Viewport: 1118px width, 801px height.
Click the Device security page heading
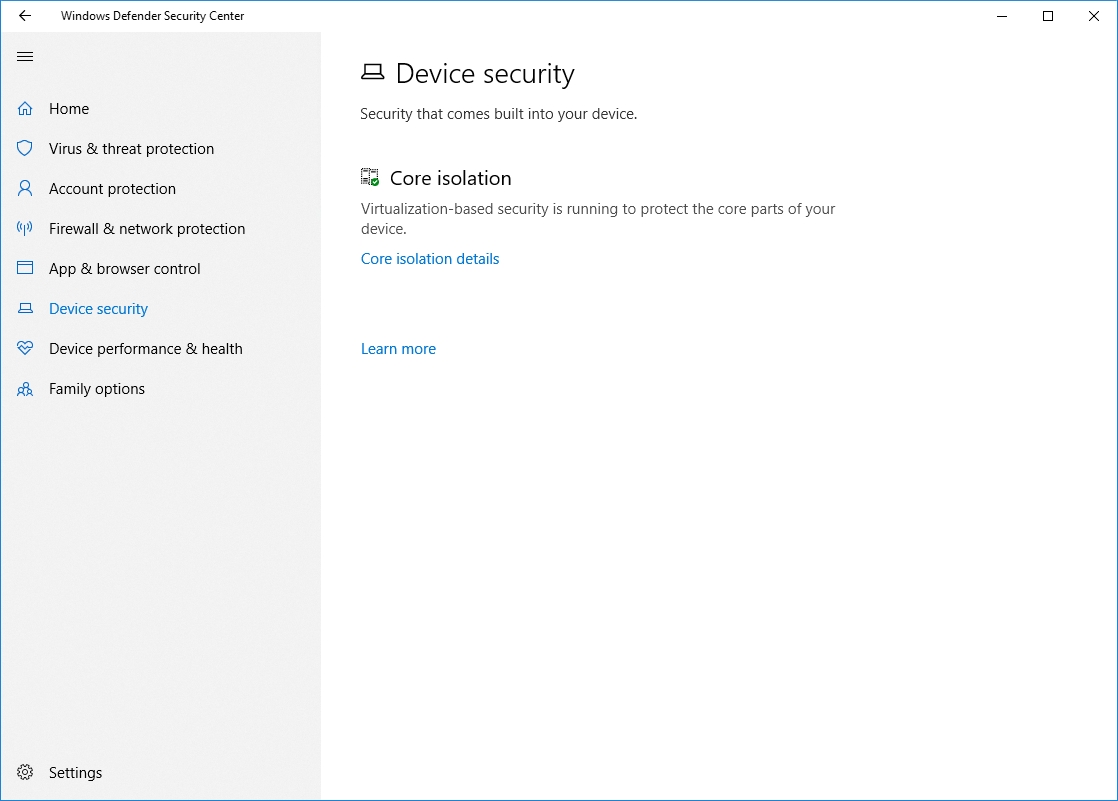tap(485, 74)
